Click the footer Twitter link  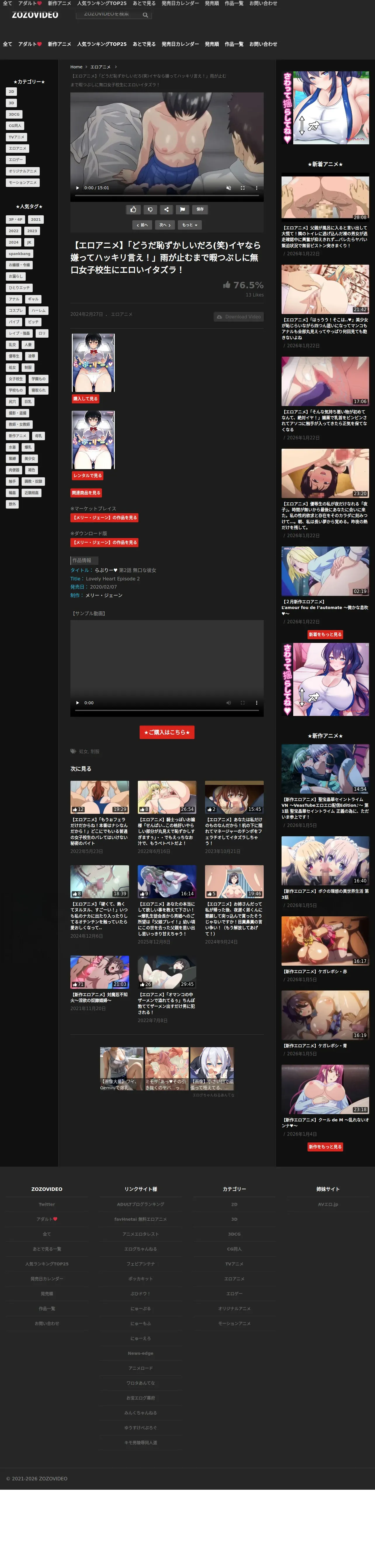[x=47, y=1204]
